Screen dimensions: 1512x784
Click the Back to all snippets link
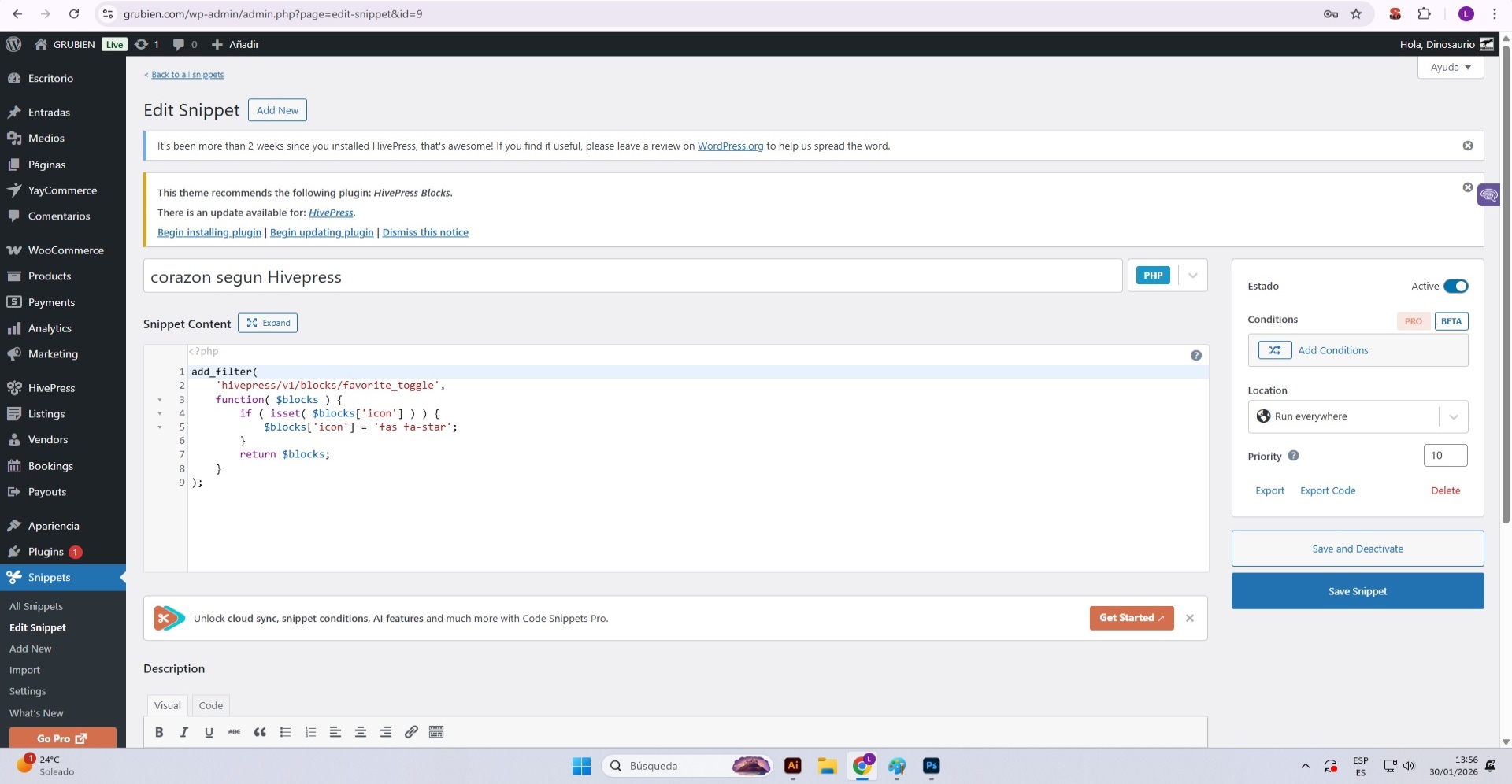coord(187,75)
